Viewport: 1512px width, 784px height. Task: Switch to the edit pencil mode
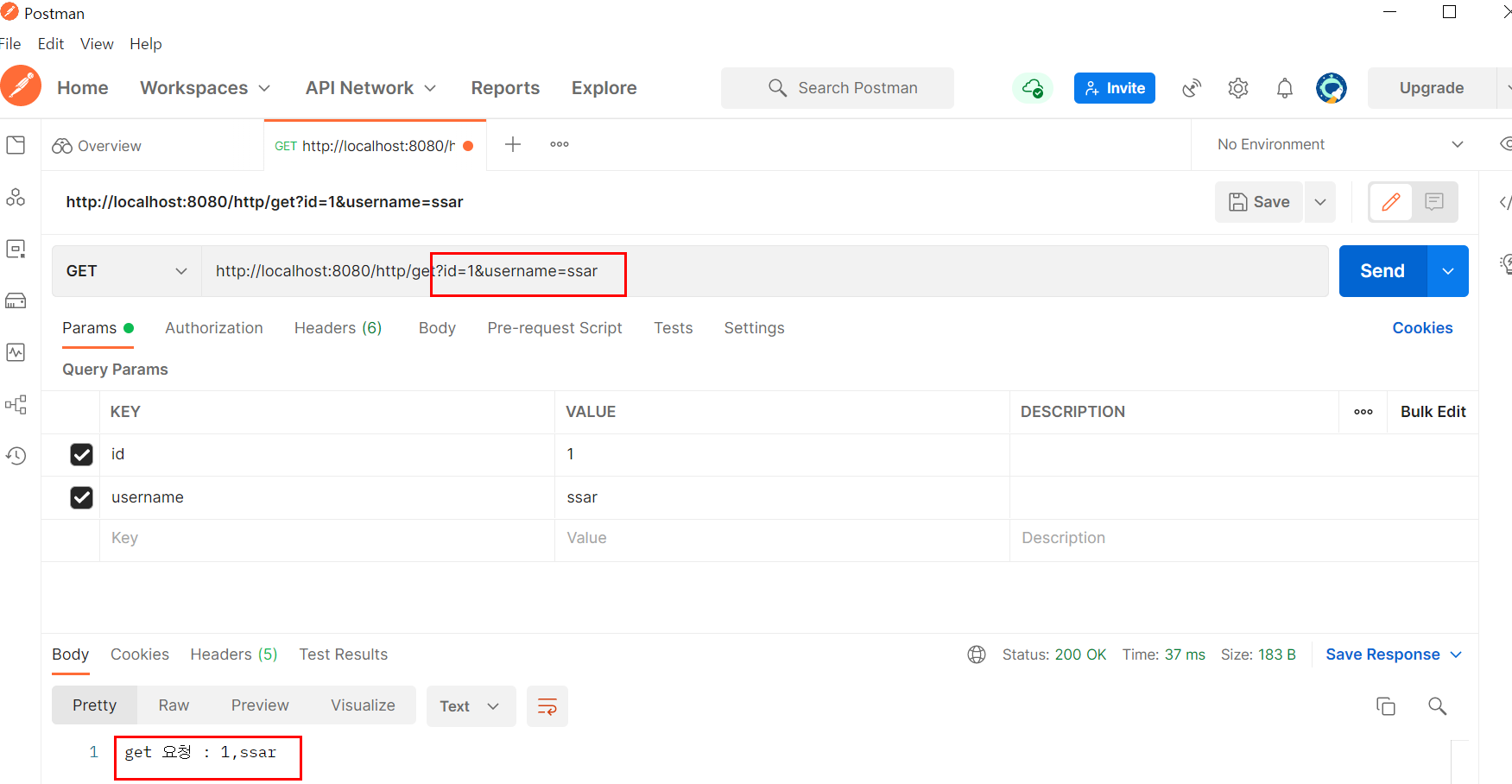1391,202
